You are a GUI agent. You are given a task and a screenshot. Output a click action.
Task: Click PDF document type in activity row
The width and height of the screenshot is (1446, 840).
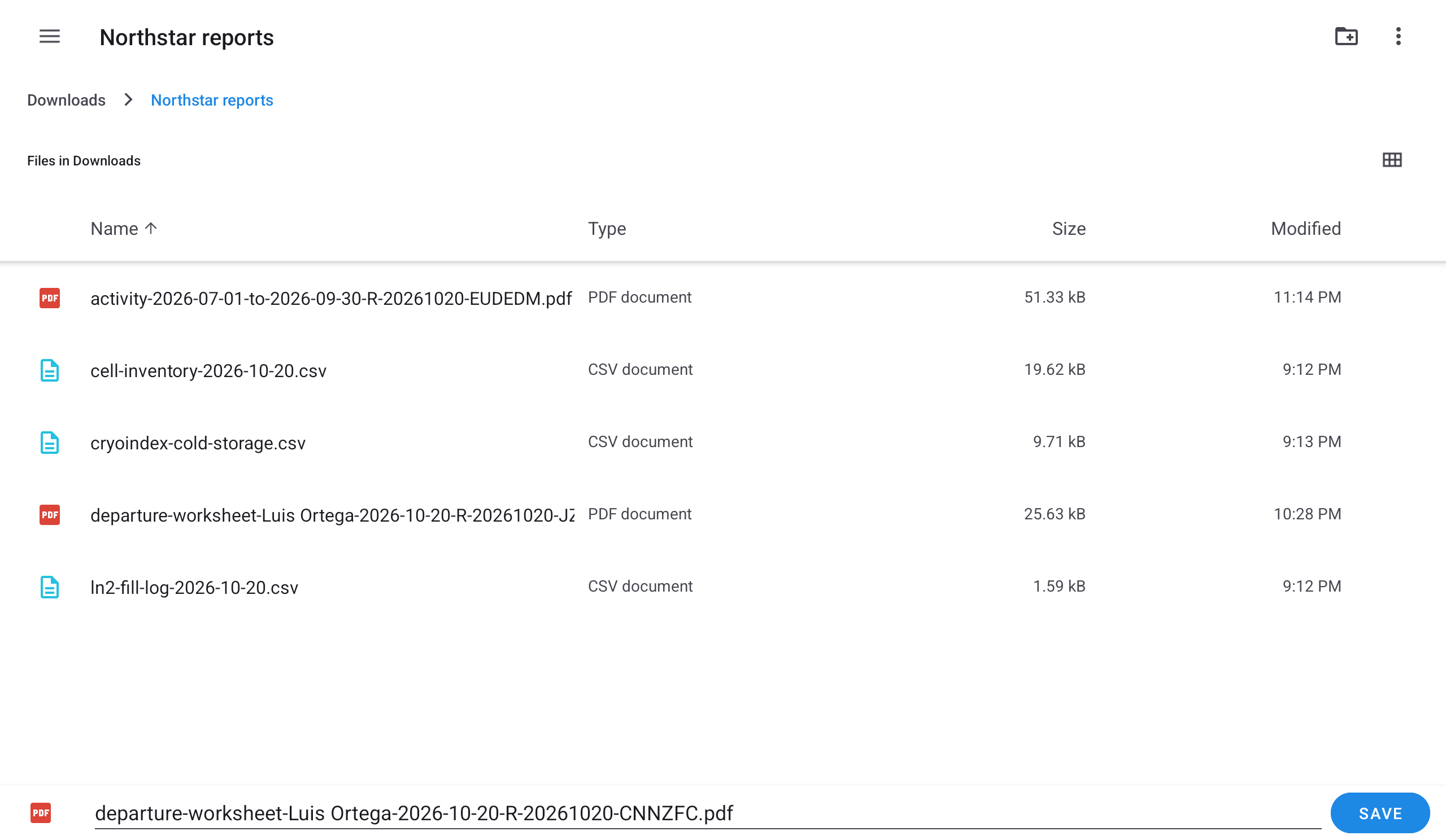tap(640, 297)
